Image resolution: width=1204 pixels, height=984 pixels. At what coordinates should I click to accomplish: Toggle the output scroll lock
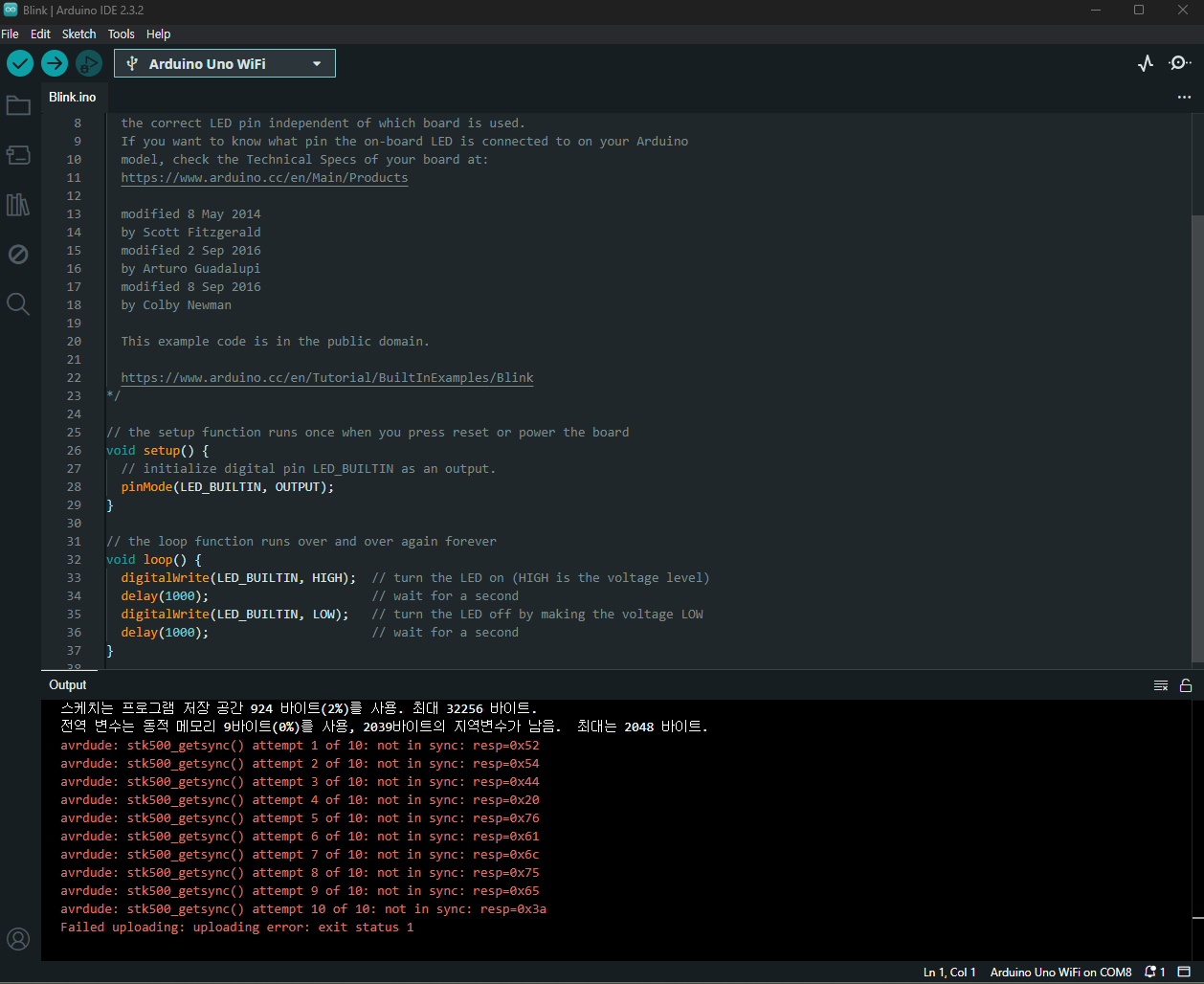(1186, 685)
